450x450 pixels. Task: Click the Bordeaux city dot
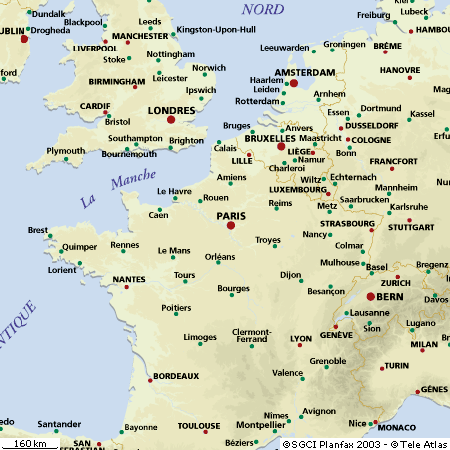[150, 380]
